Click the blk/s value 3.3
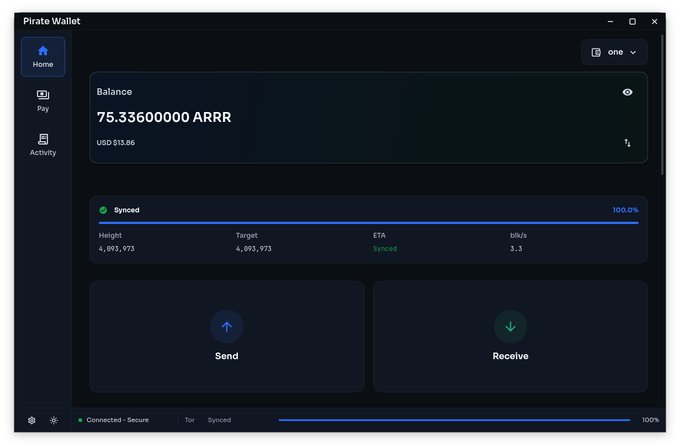 click(x=516, y=249)
